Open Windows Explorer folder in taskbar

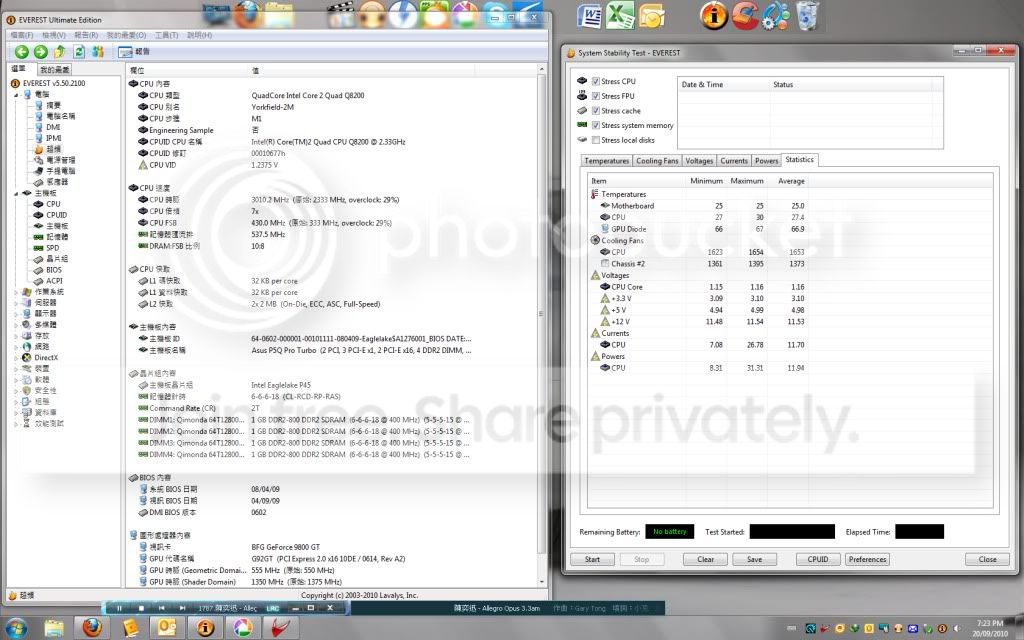[x=54, y=628]
